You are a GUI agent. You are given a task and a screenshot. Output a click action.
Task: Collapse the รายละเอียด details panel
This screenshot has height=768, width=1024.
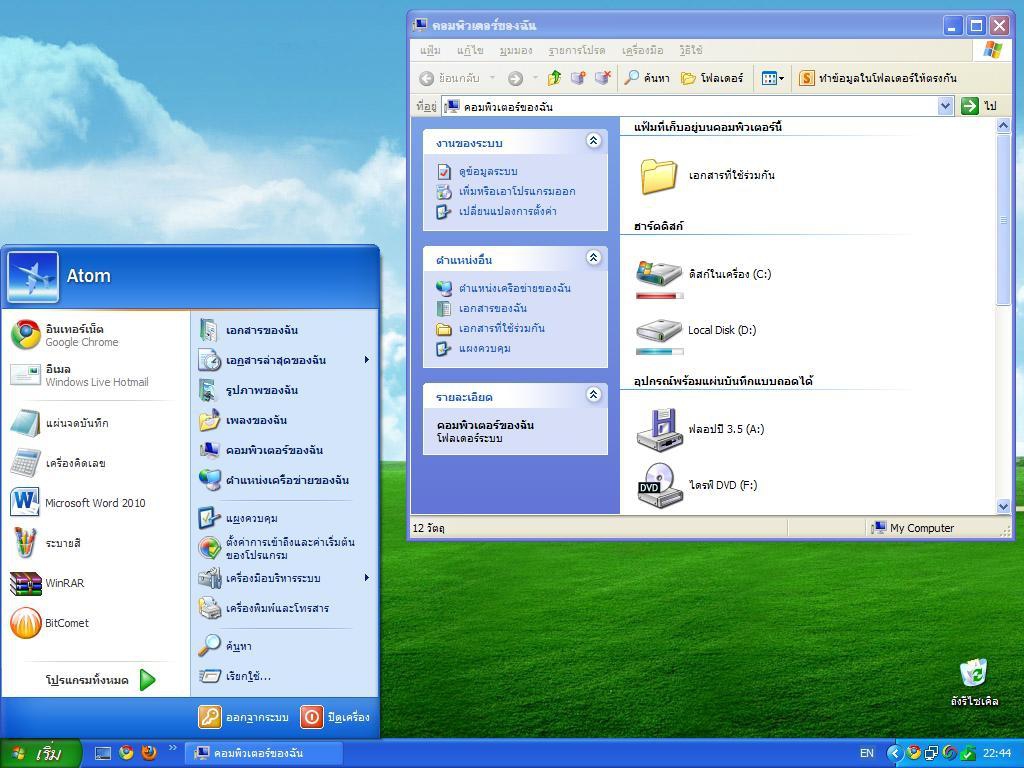593,395
